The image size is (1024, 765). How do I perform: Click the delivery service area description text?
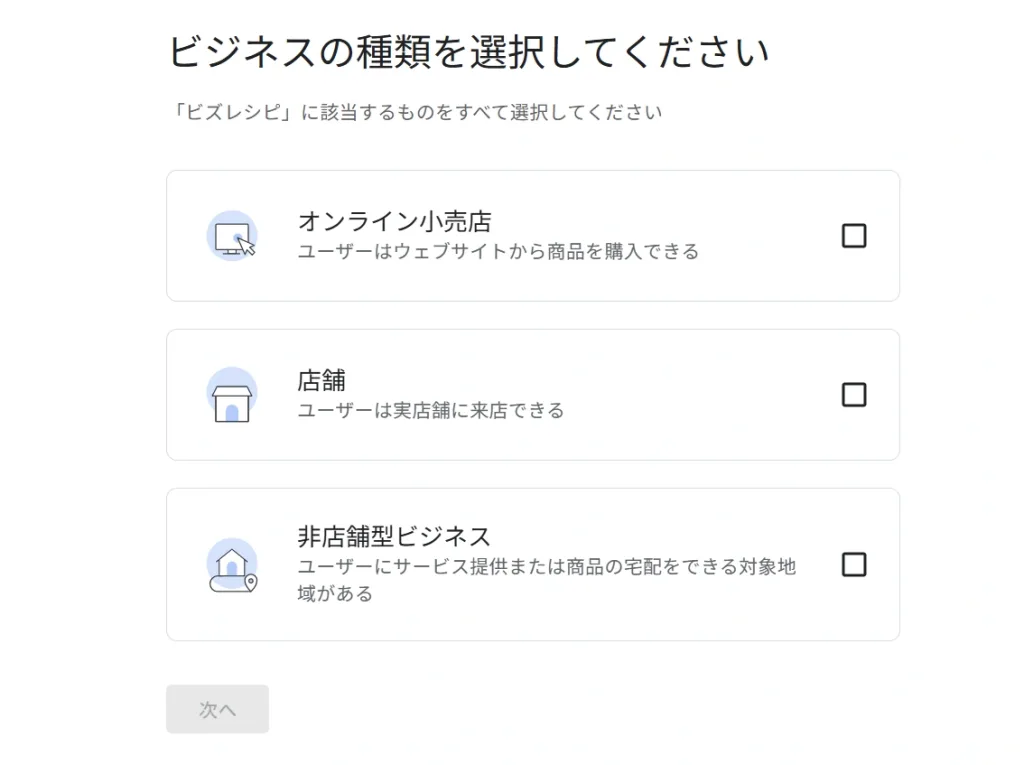[546, 567]
